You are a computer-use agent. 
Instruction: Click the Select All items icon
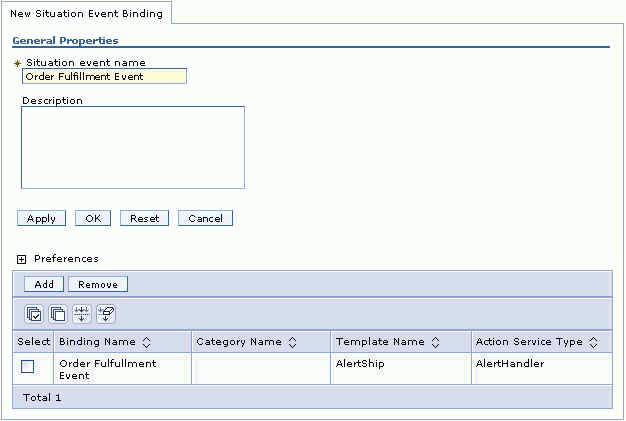coord(34,314)
